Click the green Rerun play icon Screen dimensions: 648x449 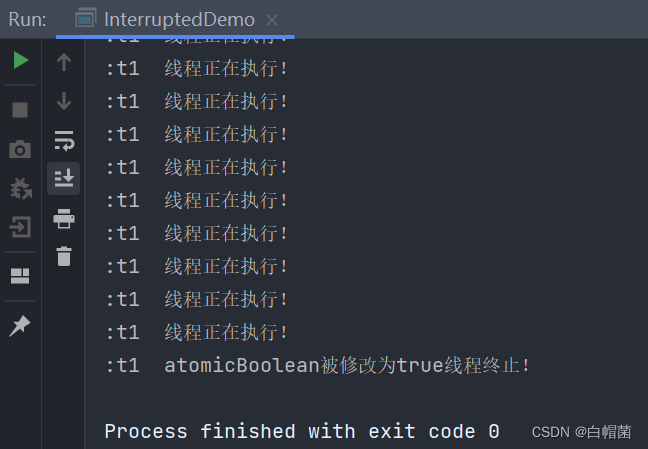(21, 60)
